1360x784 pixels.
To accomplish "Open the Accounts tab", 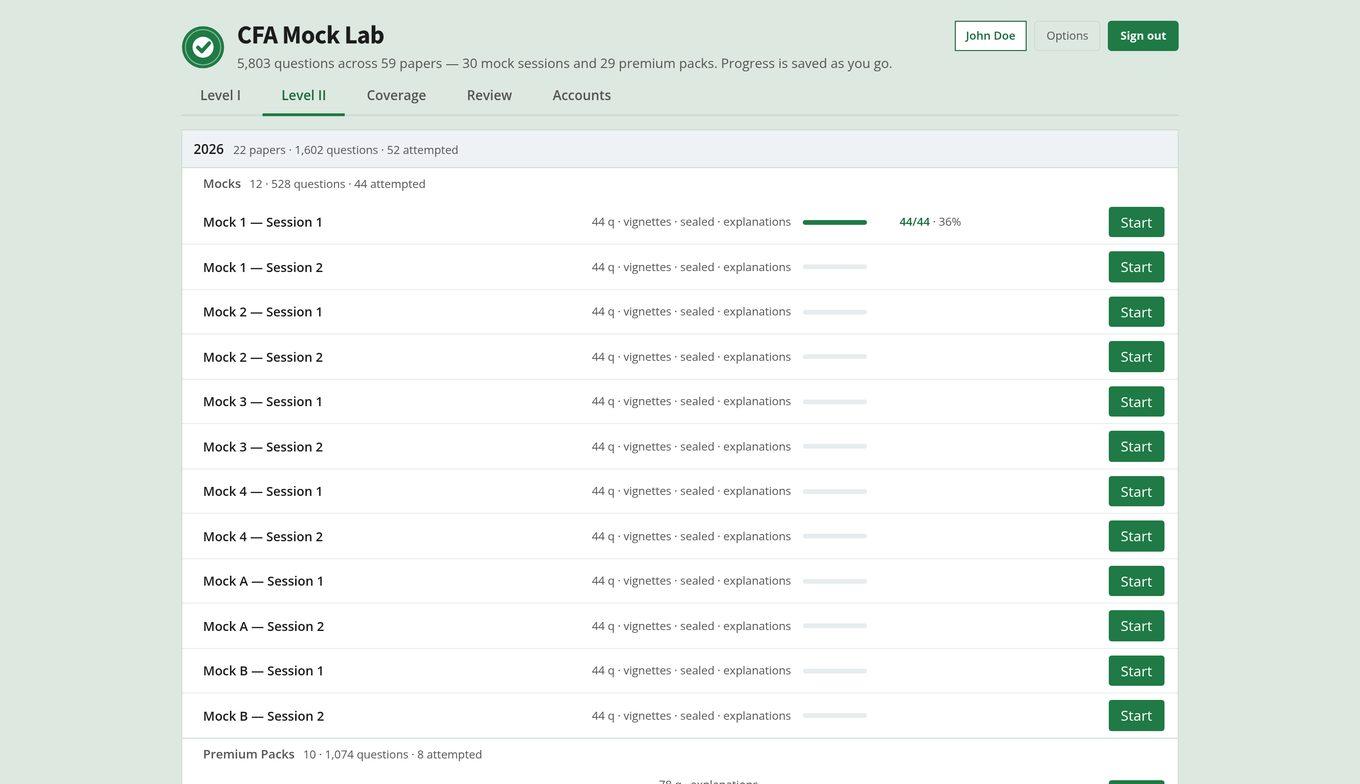I will 581,95.
